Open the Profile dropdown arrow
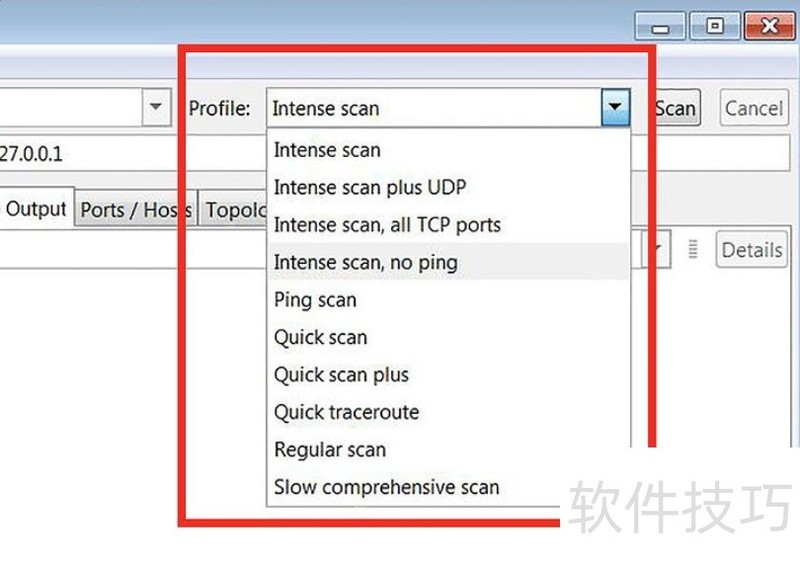This screenshot has width=800, height=567. coord(615,107)
